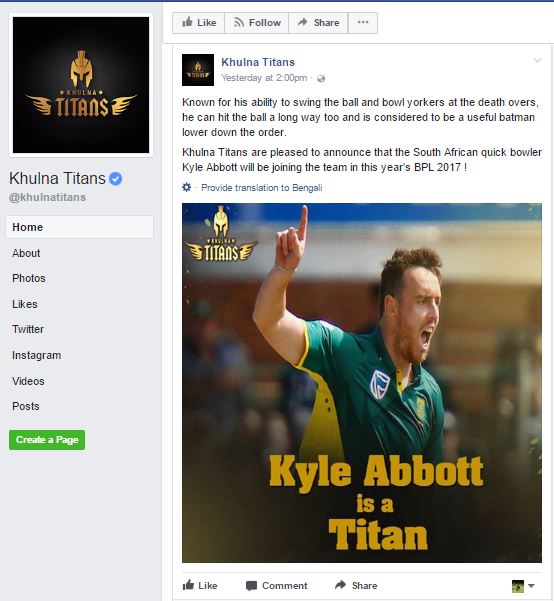This screenshot has height=601, width=554.
Task: Share the page using top Share button
Action: coord(318,23)
